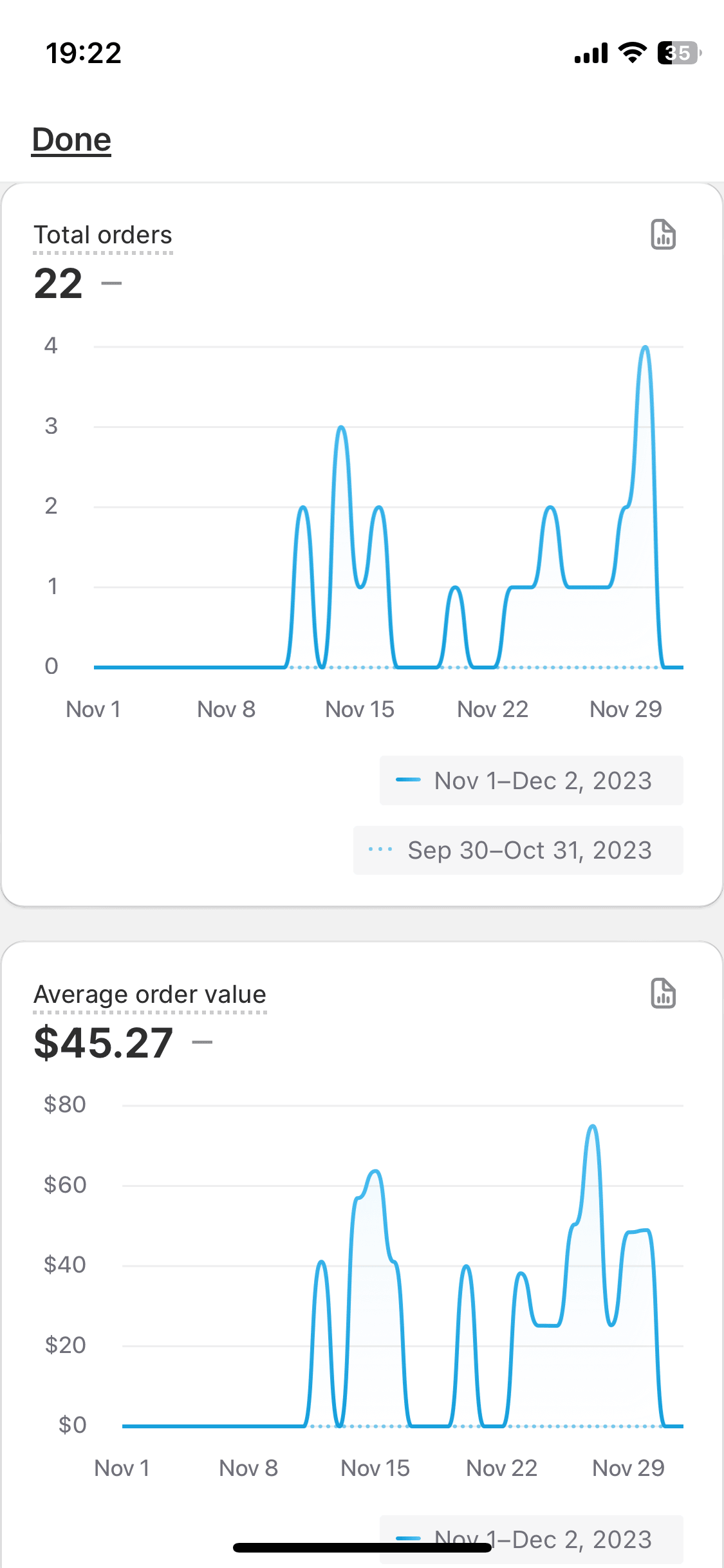This screenshot has height=1568, width=724.
Task: Tap the 3-order peak near Nov 15
Action: coord(341,428)
